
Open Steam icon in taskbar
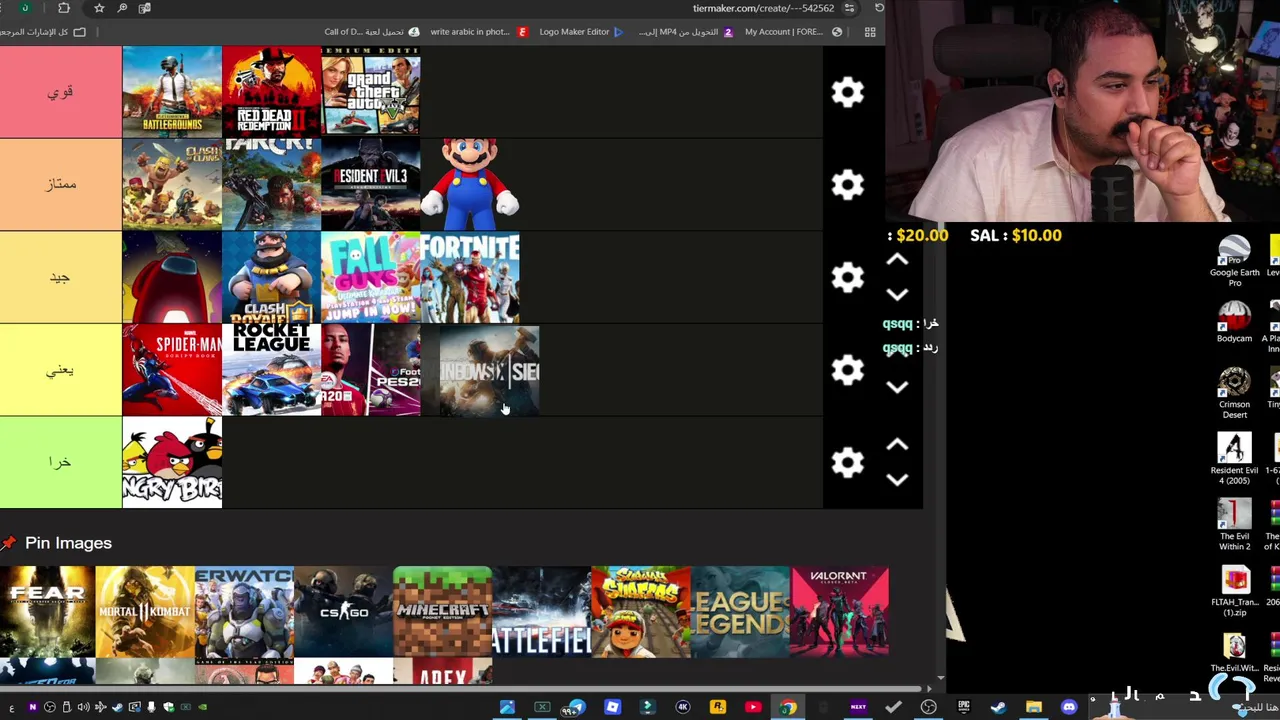tap(998, 707)
